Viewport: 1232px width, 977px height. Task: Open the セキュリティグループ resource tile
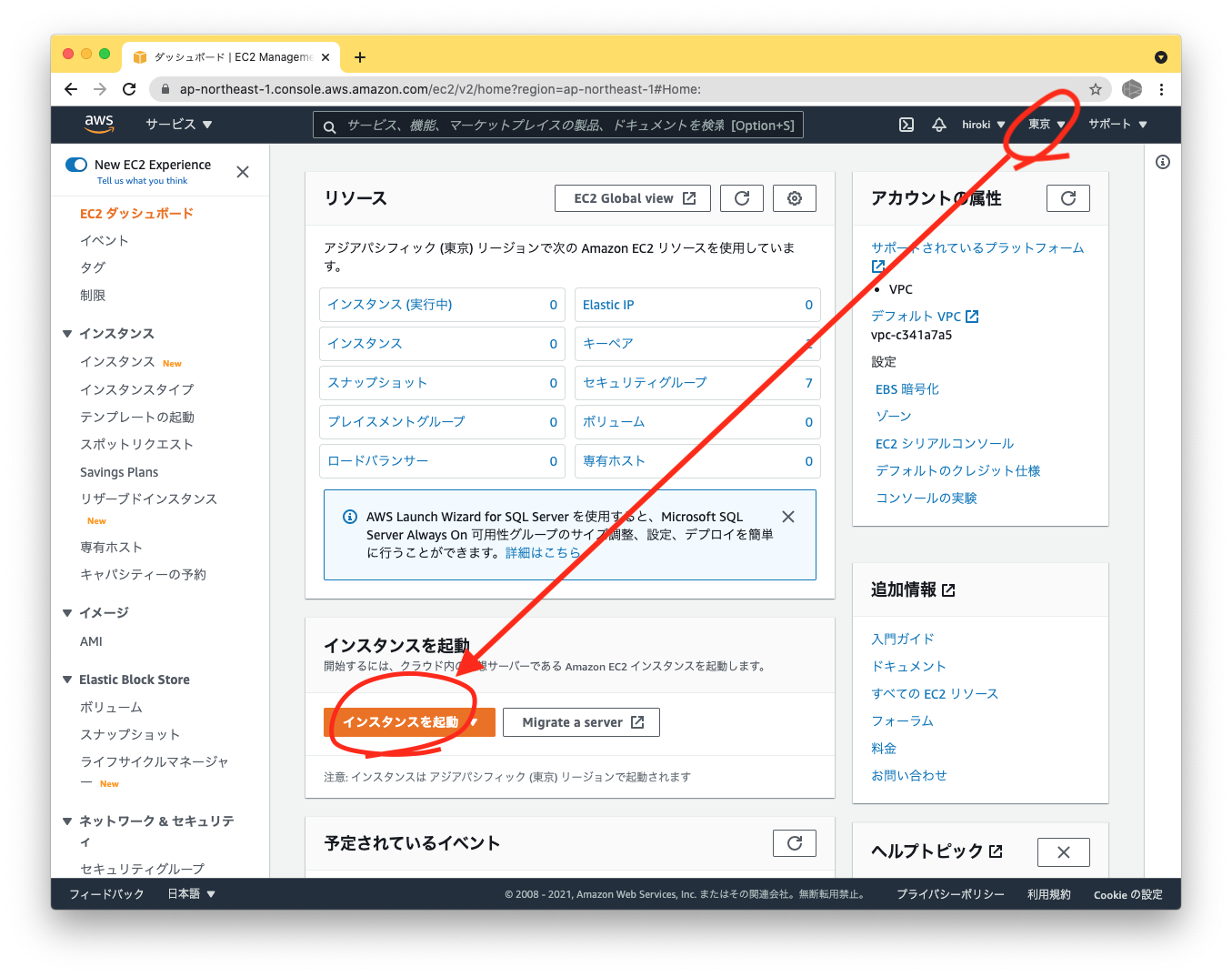coord(697,383)
